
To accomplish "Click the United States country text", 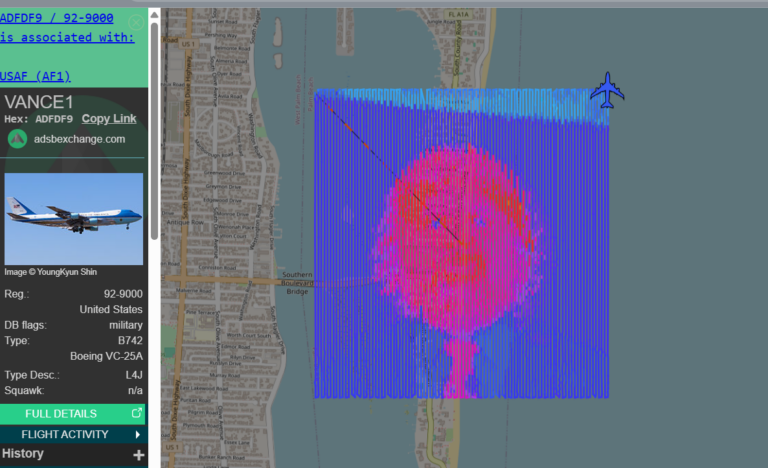I will click(x=111, y=310).
